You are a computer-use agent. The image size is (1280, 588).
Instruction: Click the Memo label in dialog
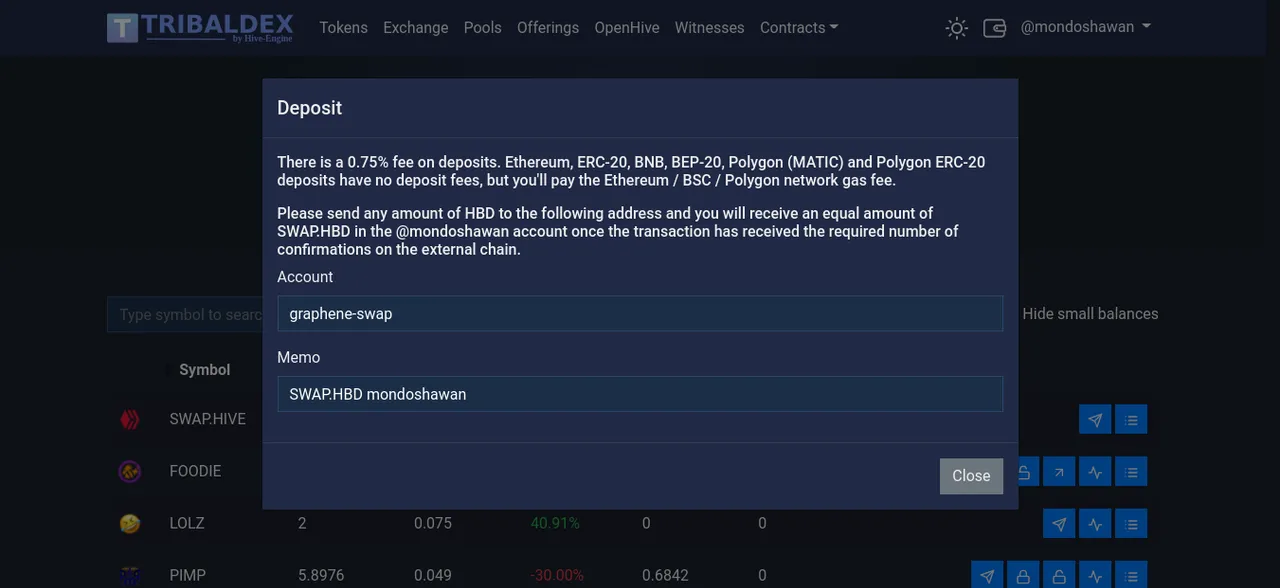(298, 357)
